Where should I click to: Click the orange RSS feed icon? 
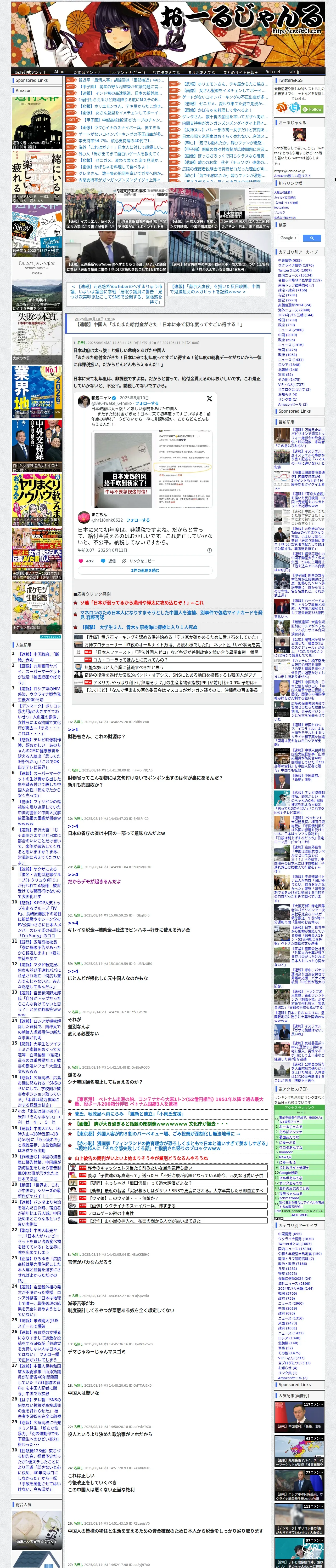coord(282,108)
